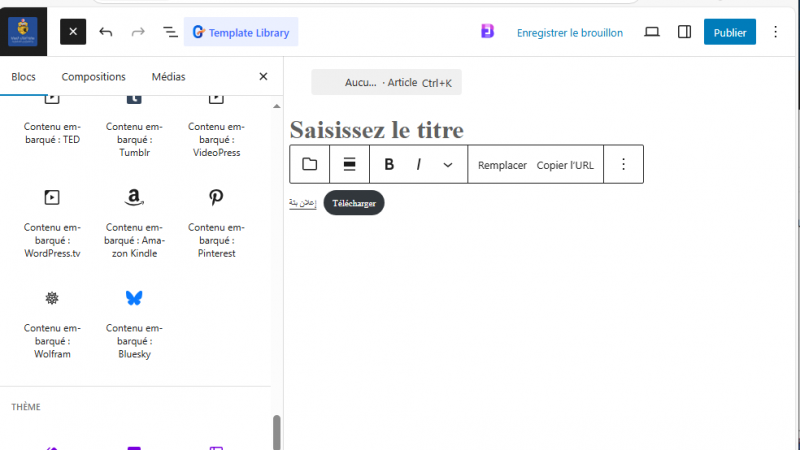Redo the last undone change
800x450 pixels.
coord(138,32)
